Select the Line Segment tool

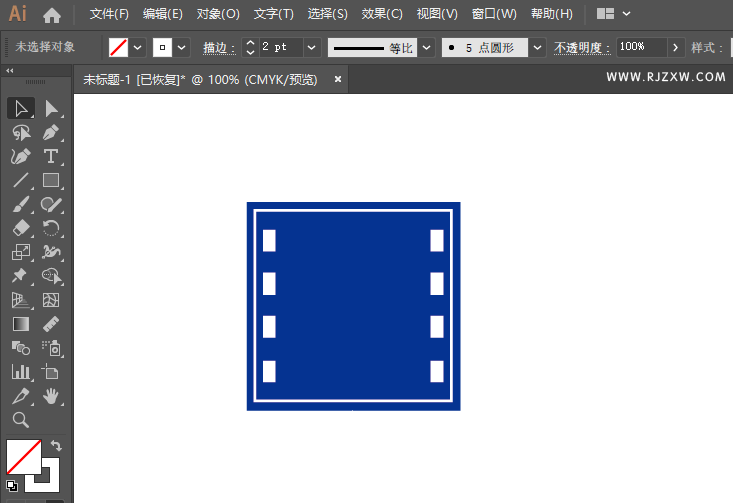pyautogui.click(x=21, y=180)
